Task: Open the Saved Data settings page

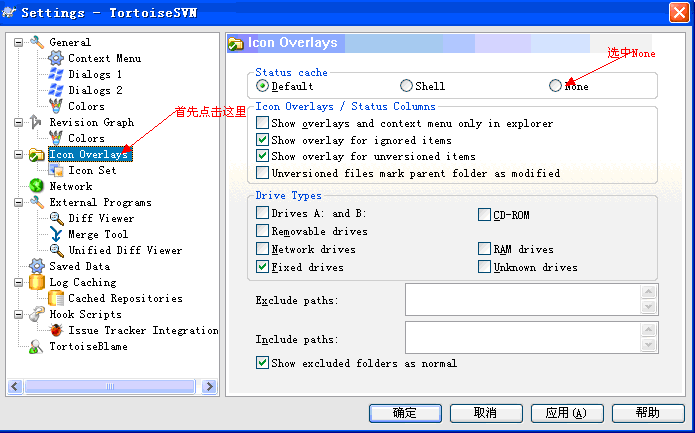Action: click(80, 266)
